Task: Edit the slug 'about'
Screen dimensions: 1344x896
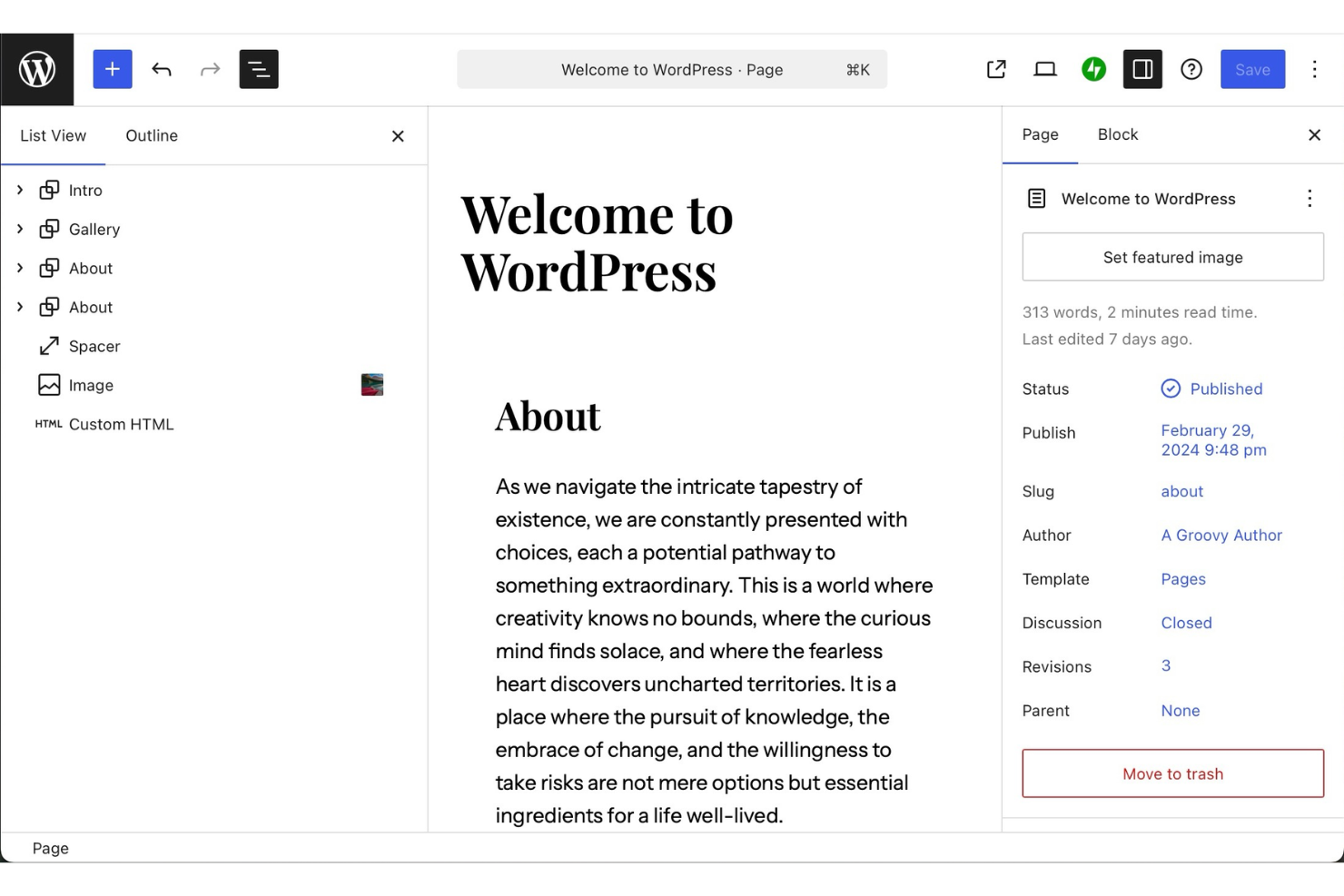Action: click(1182, 491)
